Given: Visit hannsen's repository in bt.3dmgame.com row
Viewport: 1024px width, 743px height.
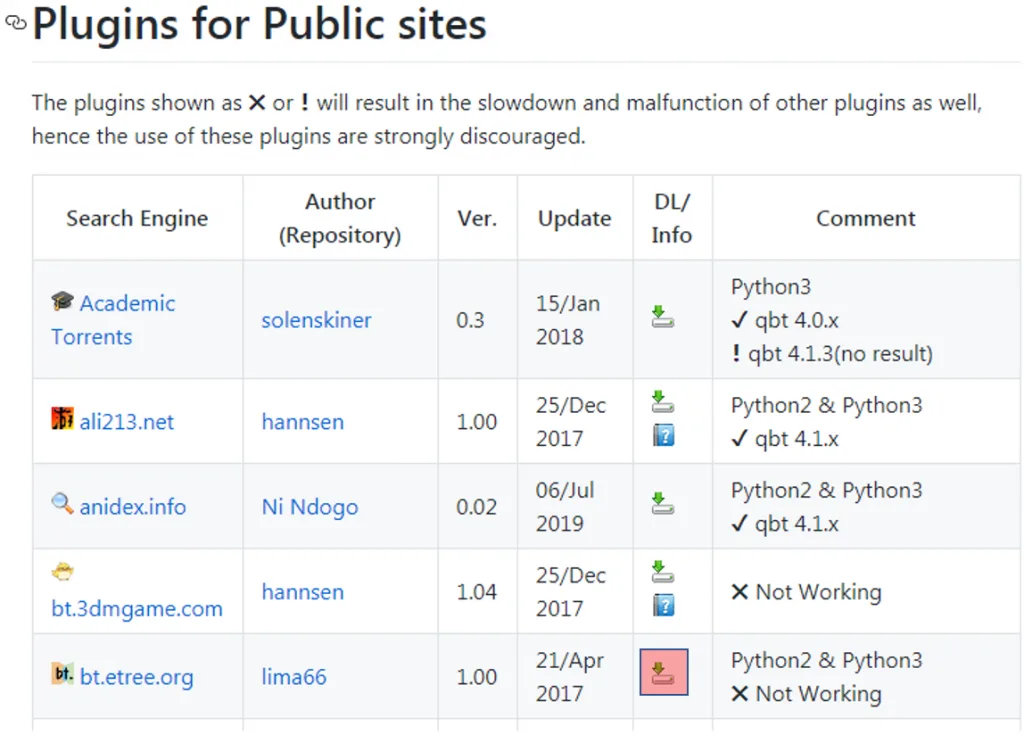Looking at the screenshot, I should 302,592.
